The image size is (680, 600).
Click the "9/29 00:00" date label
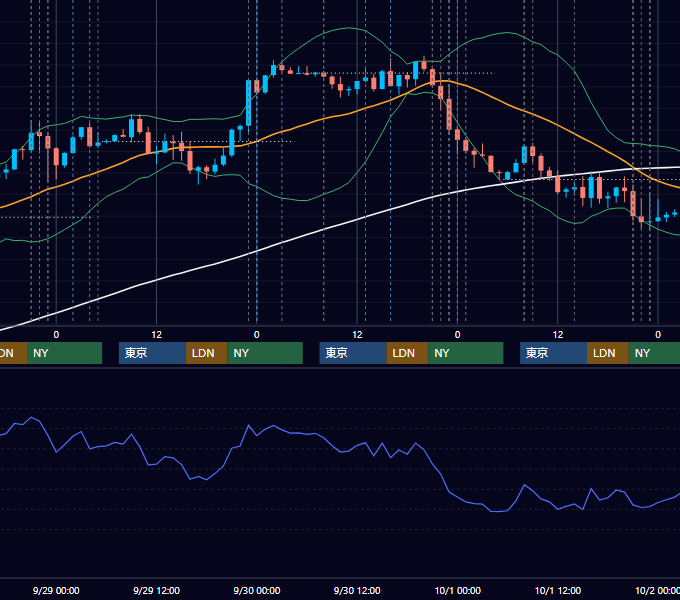coord(56,590)
